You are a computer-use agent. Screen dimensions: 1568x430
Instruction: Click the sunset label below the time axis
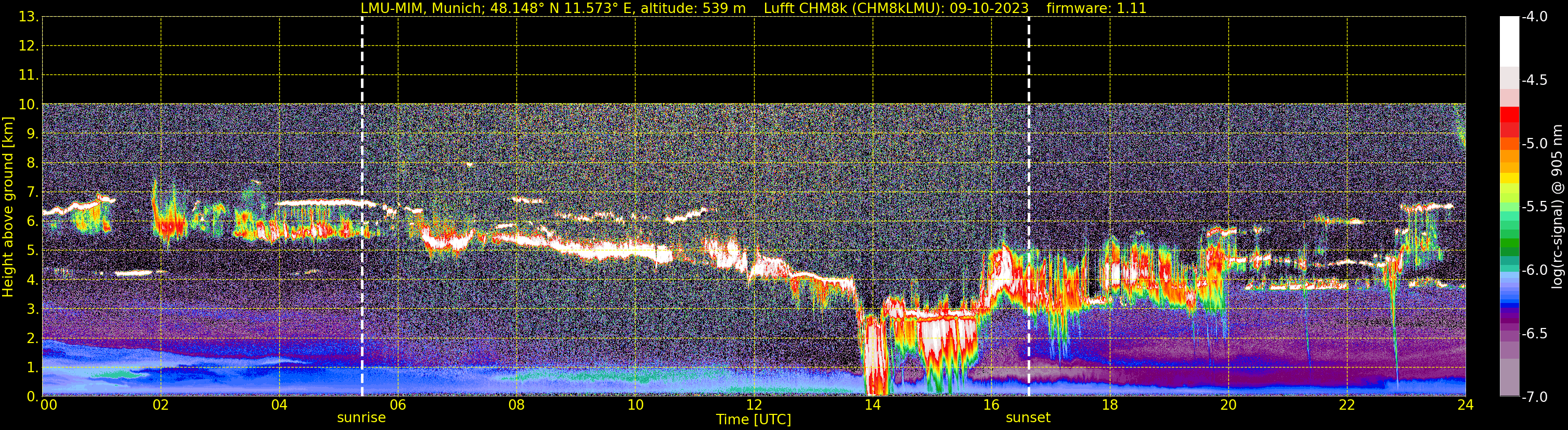pyautogui.click(x=1028, y=418)
